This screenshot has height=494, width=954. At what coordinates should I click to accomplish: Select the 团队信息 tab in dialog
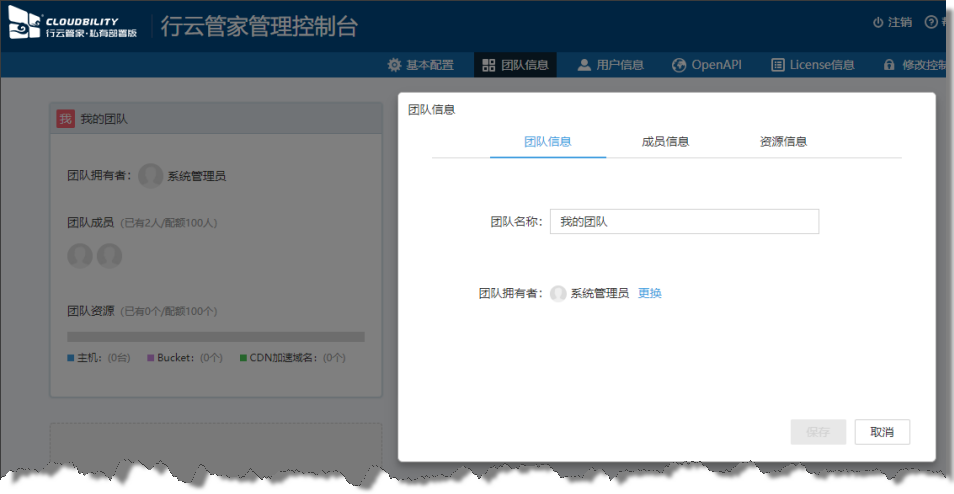(548, 142)
